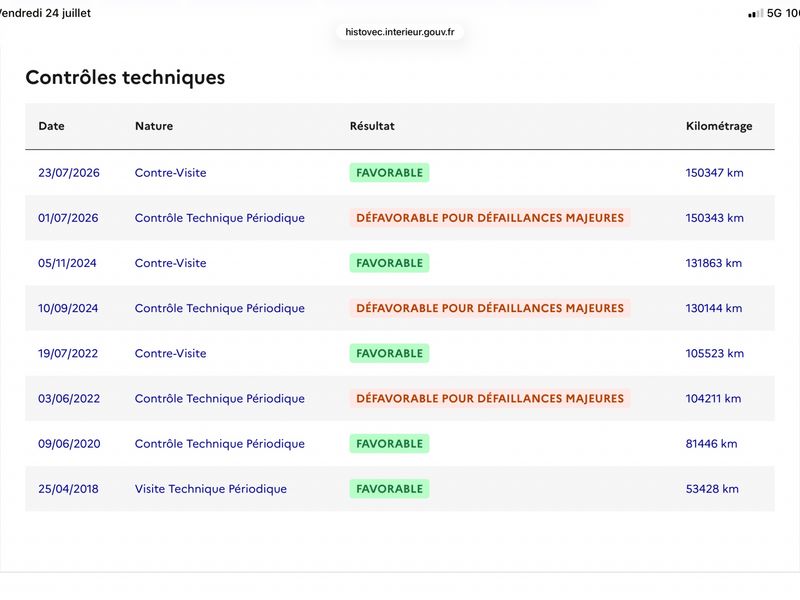This screenshot has height=600, width=800.
Task: Click Contrôle Technique Périodique in 03/06/2022 row
Action: 219,398
